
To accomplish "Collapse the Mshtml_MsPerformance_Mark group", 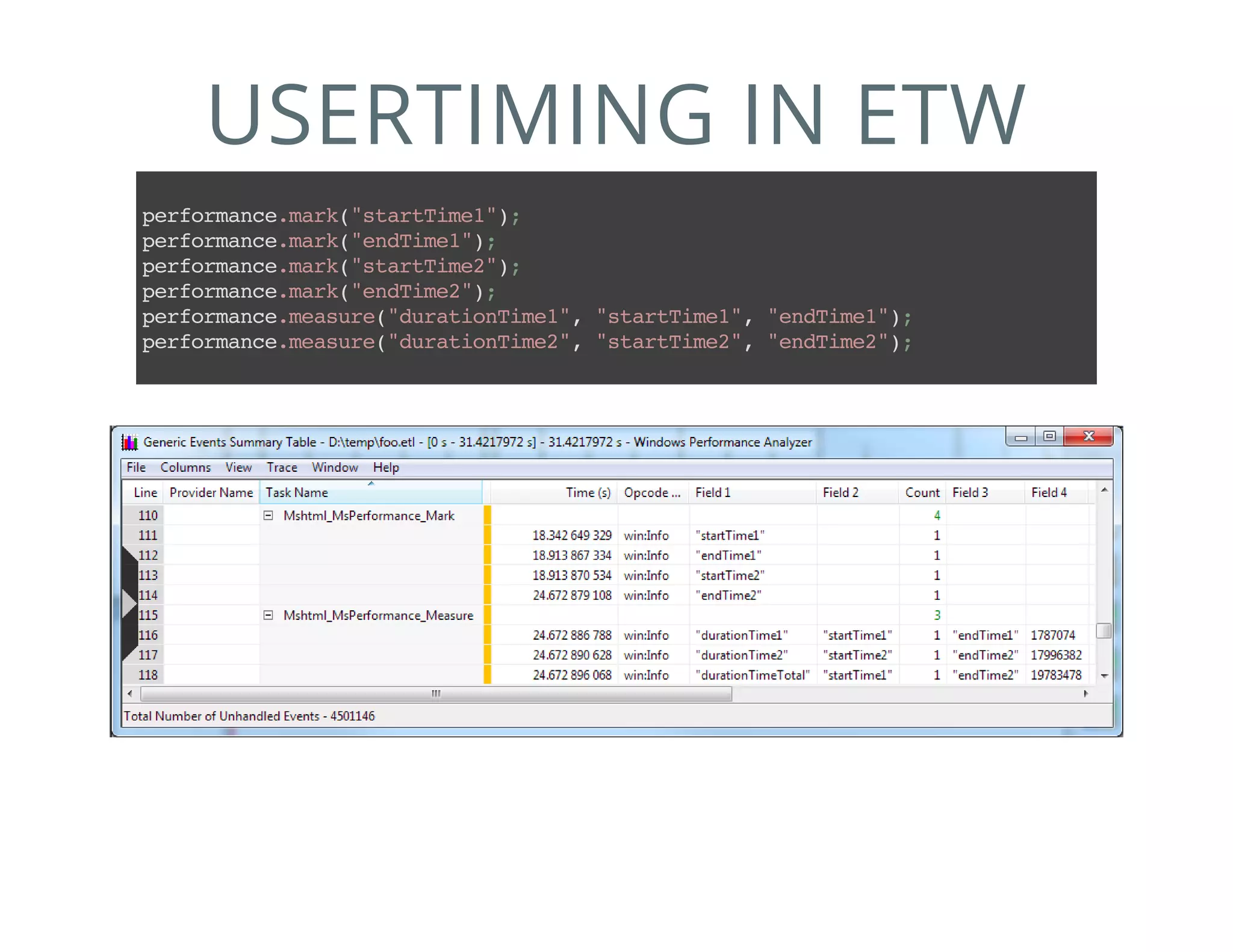I will click(x=269, y=515).
